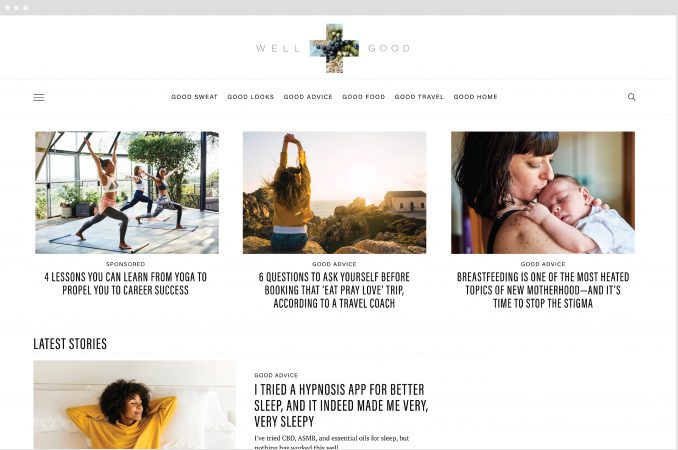Open the Good Looks menu item

(x=251, y=97)
